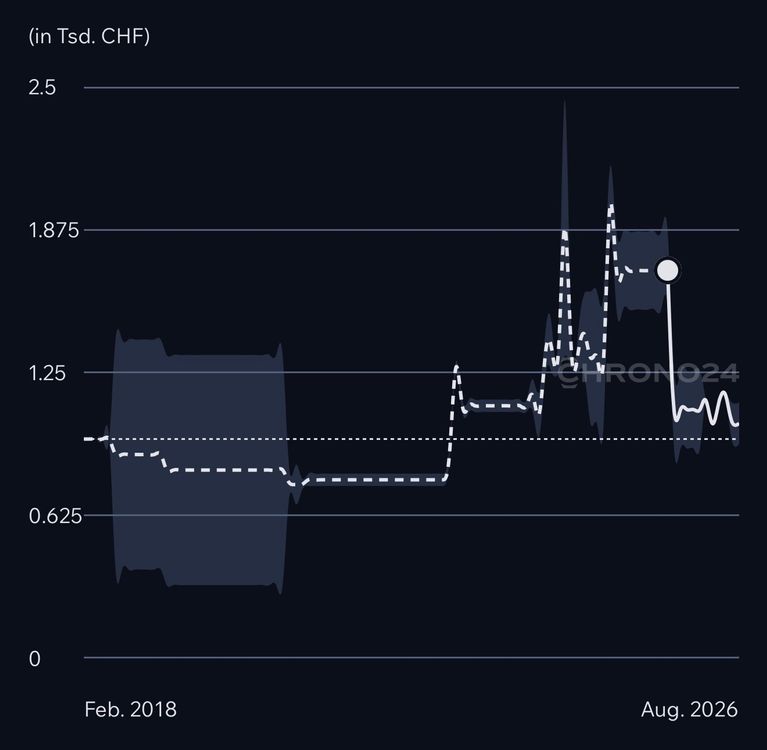767x750 pixels.
Task: Select the 2.5 y-axis label
Action: [x=42, y=88]
